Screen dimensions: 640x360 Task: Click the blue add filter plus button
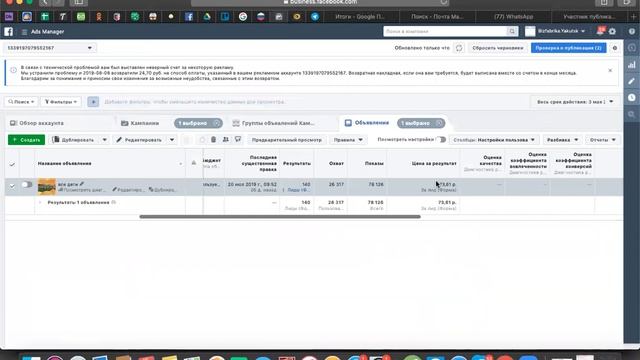click(x=93, y=102)
